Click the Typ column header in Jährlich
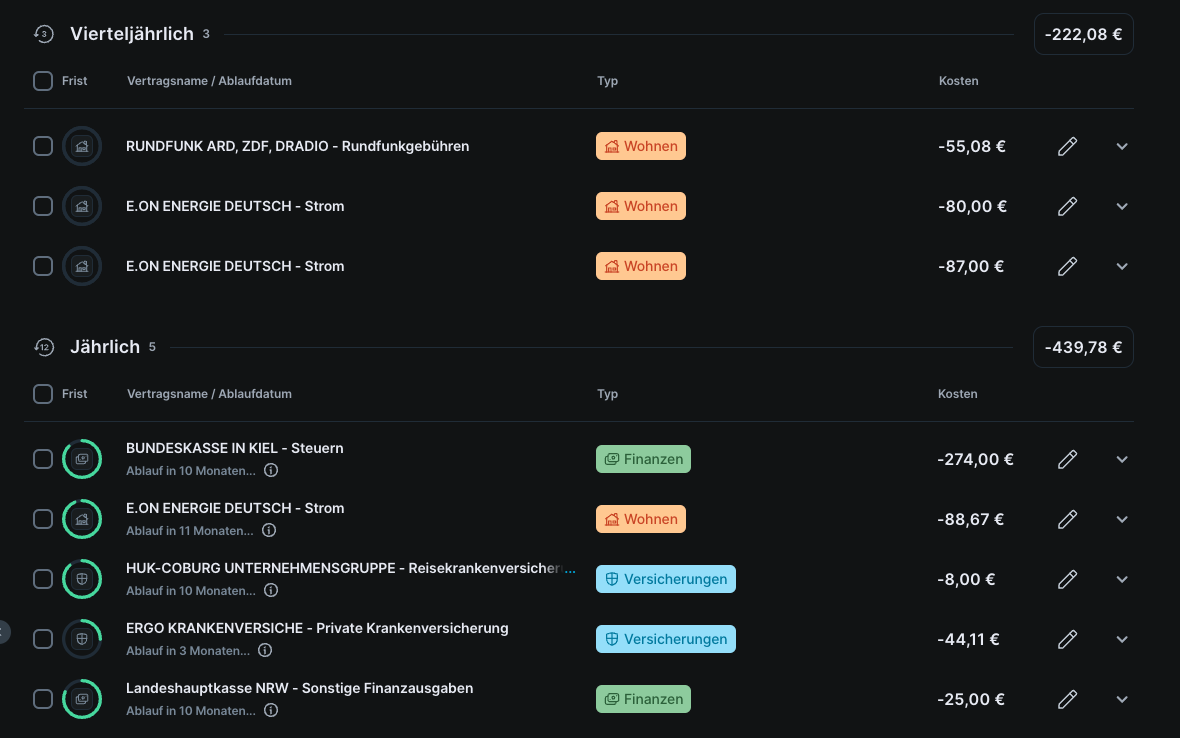Viewport: 1180px width, 738px height. pos(607,394)
